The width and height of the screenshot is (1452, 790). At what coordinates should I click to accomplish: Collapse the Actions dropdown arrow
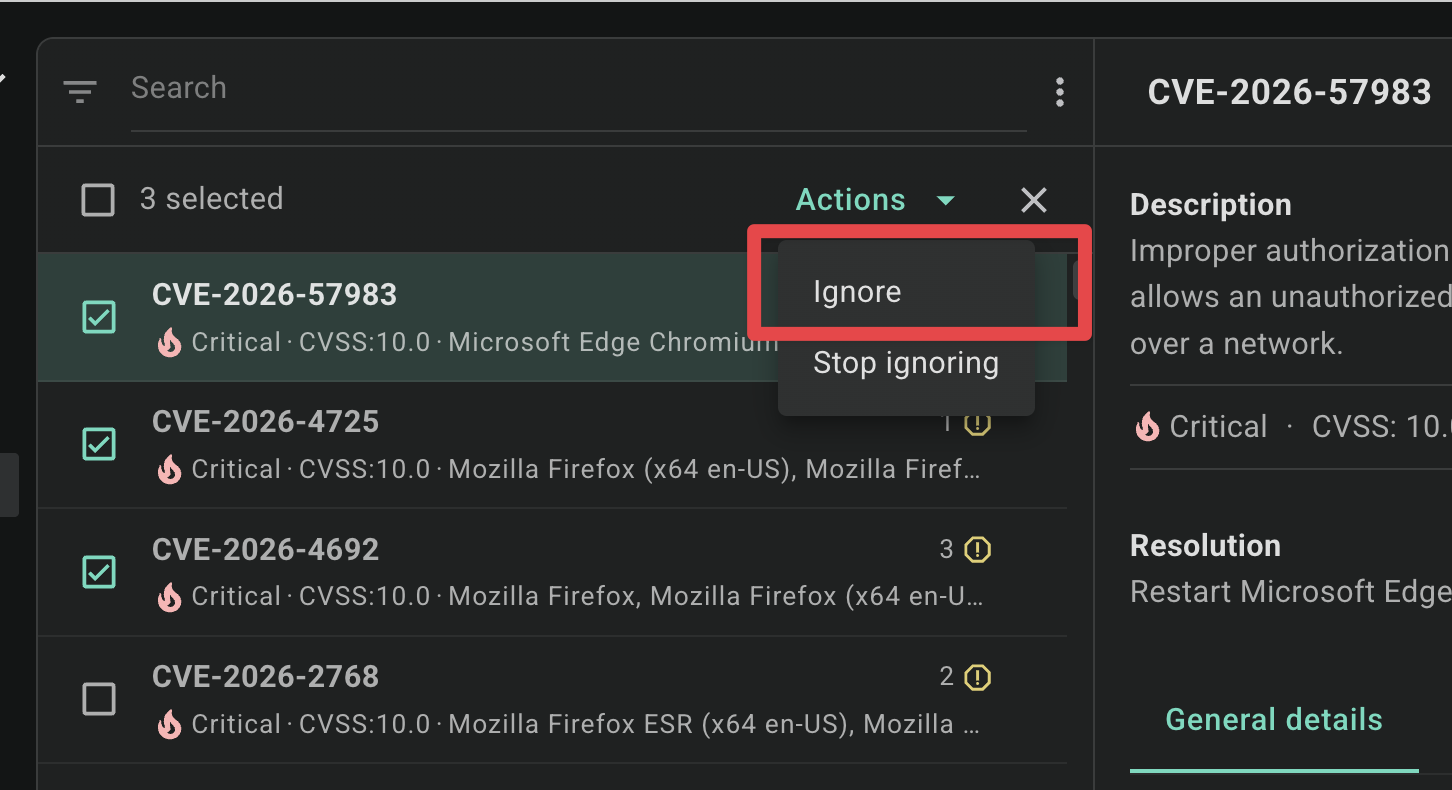pos(945,201)
